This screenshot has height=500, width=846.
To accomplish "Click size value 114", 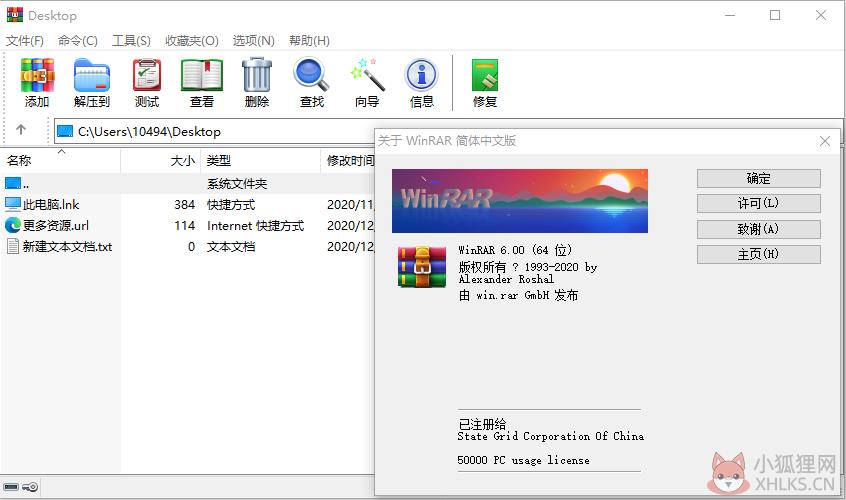I will click(x=185, y=225).
